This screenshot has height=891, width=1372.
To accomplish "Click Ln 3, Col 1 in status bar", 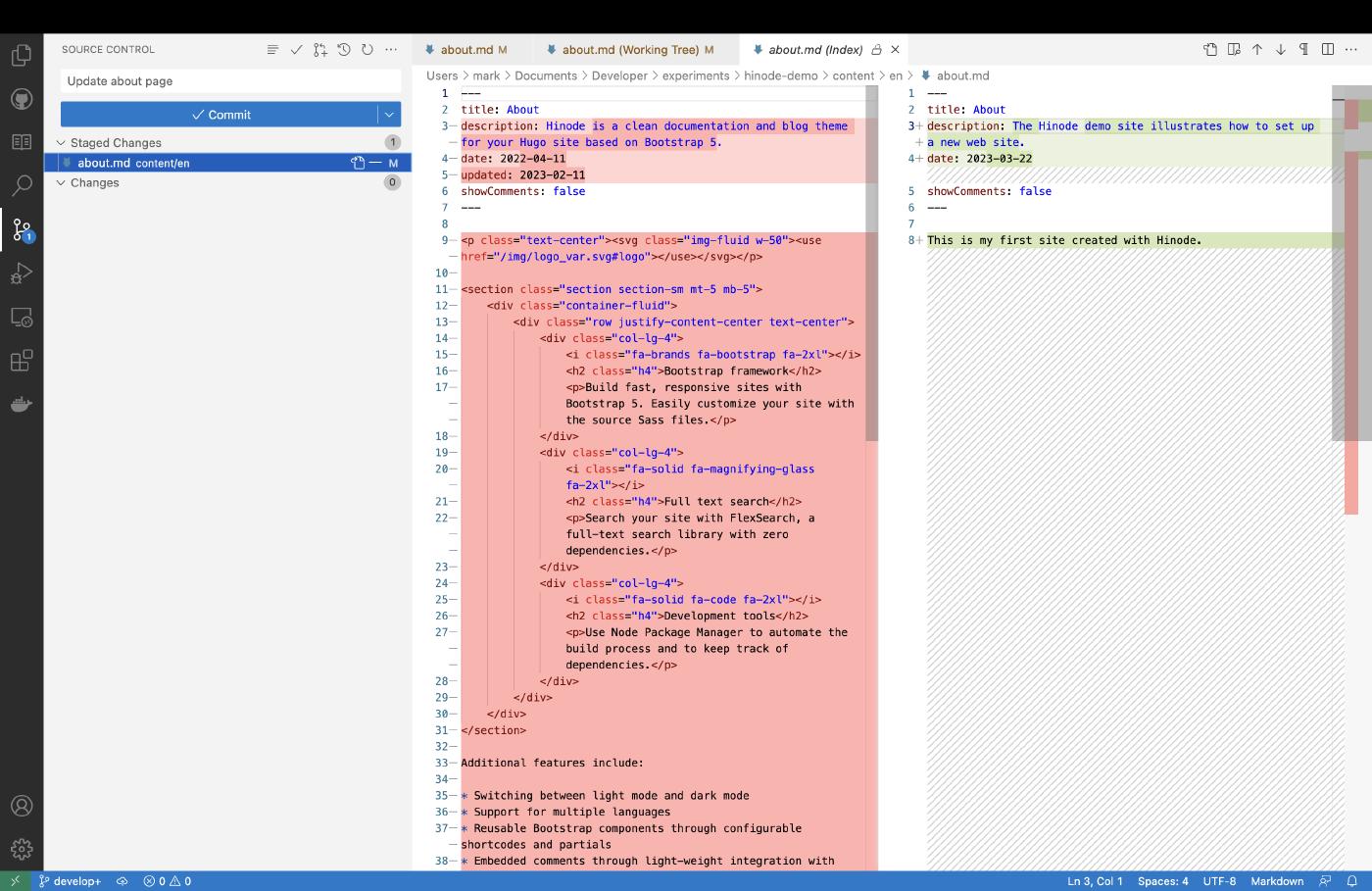I will click(1095, 881).
